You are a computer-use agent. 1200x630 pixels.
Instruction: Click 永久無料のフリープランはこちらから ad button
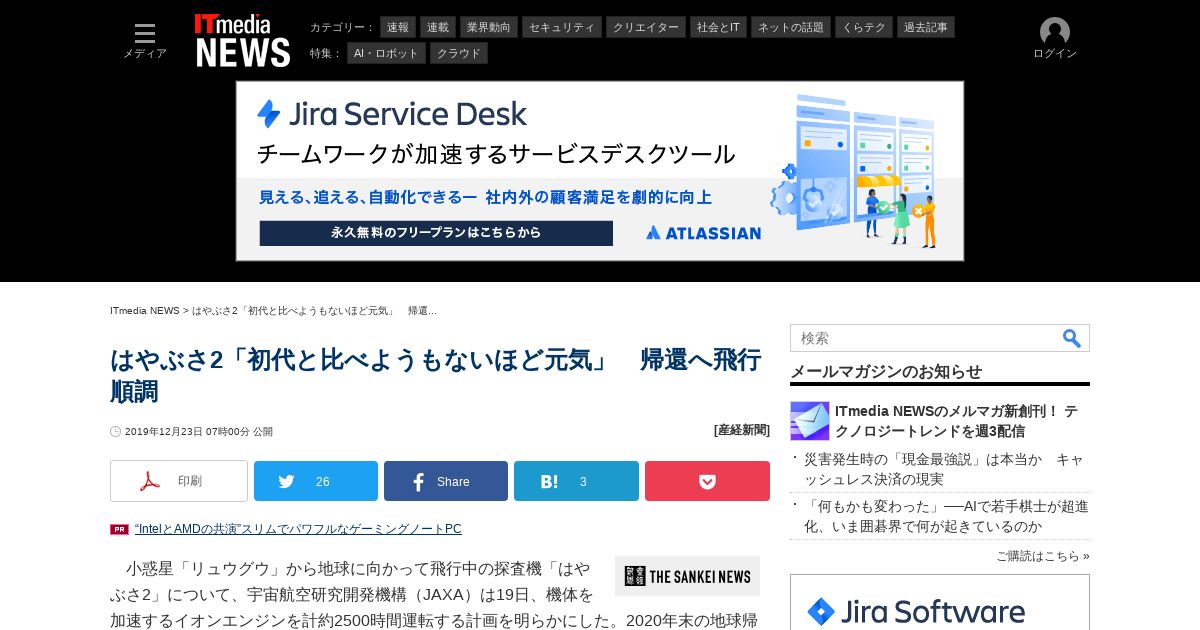tap(436, 233)
